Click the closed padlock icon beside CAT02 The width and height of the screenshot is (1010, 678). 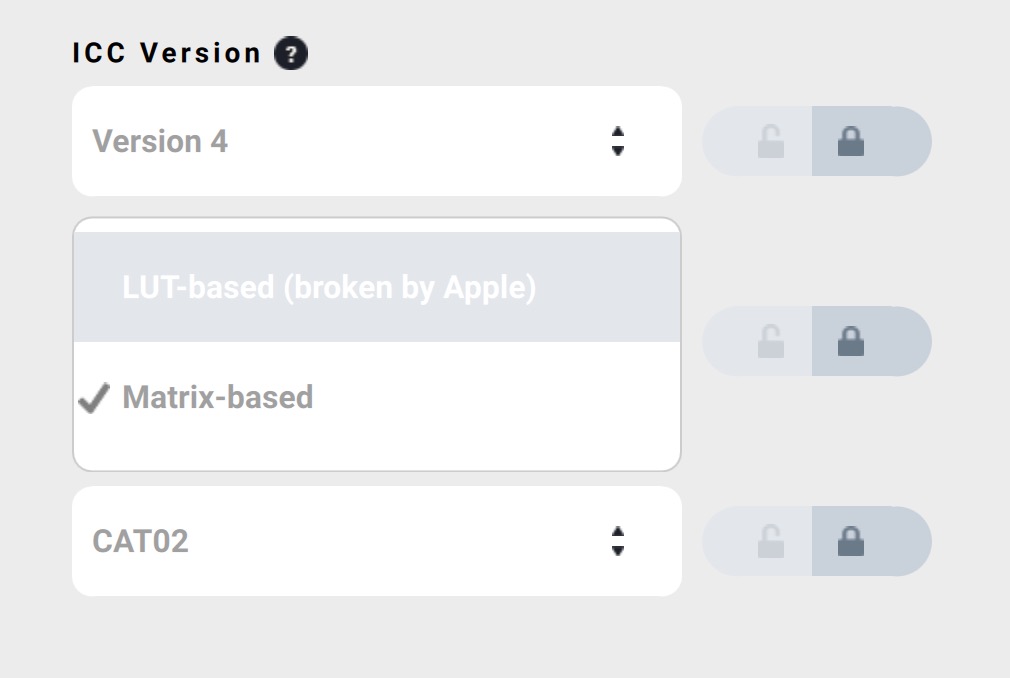click(851, 542)
